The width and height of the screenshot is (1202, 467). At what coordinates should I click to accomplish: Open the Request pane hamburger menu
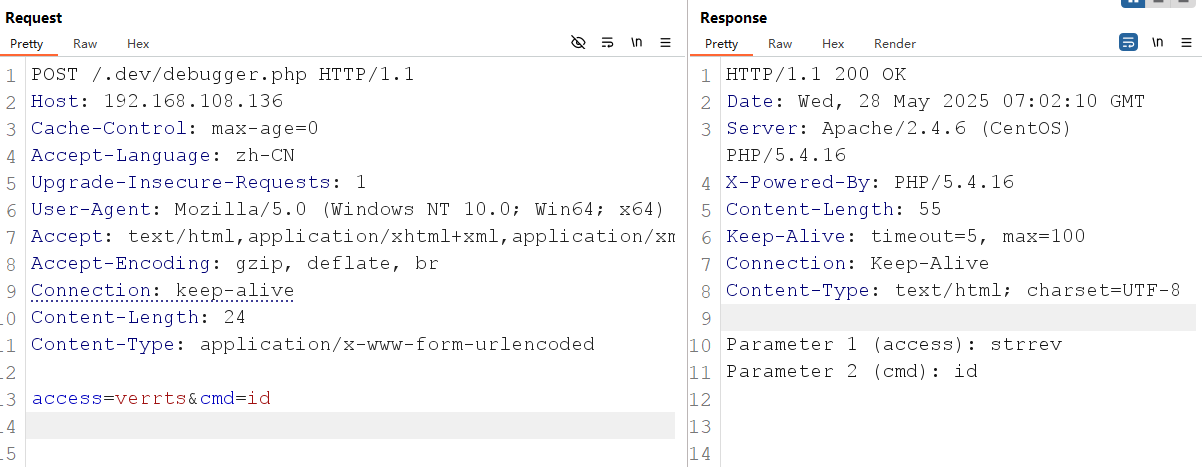coord(666,43)
